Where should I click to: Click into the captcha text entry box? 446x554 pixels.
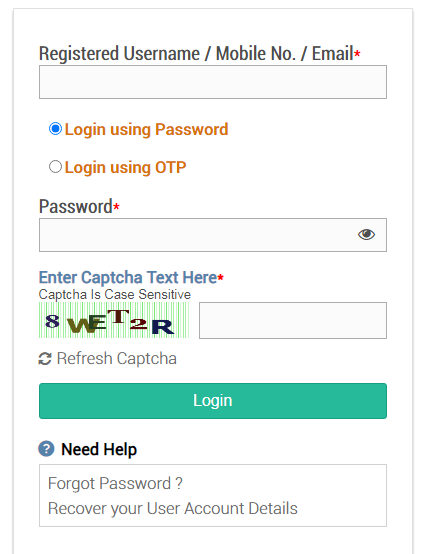pyautogui.click(x=293, y=320)
